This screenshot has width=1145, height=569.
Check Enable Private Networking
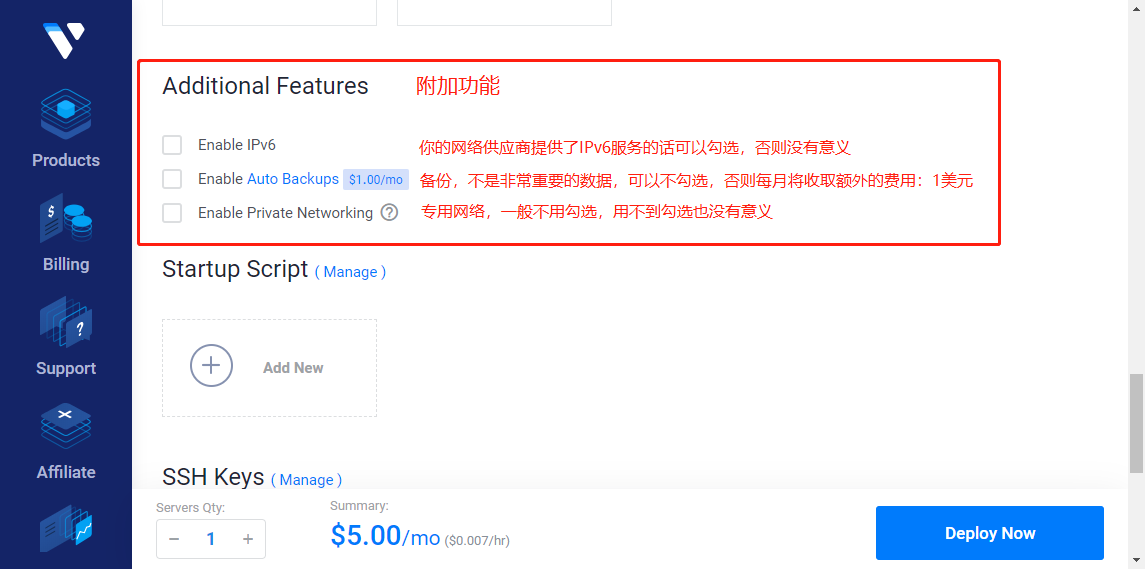(x=172, y=213)
